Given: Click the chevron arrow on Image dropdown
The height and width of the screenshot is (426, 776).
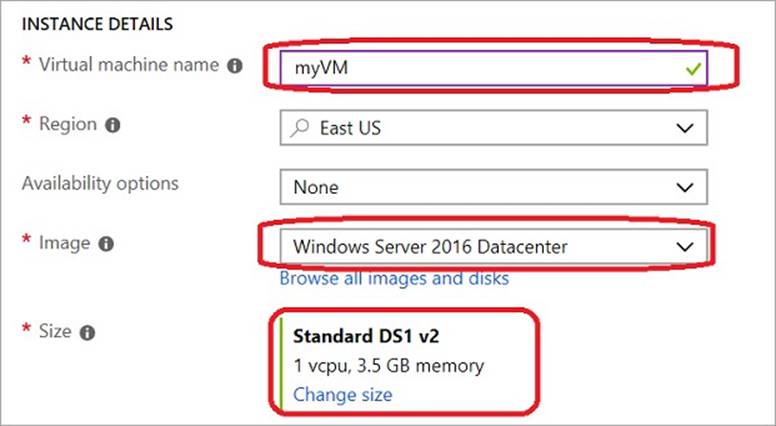Looking at the screenshot, I should [684, 245].
